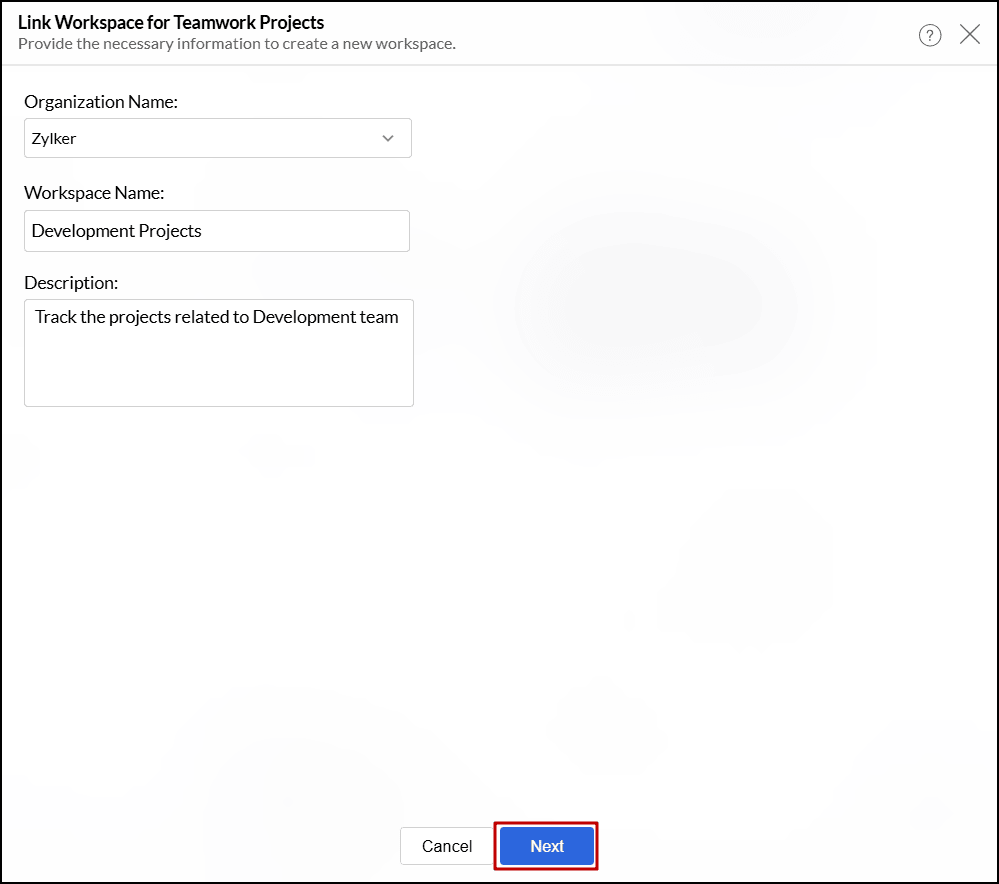
Task: Click the subtitle about creating a new workspace
Action: (x=237, y=44)
